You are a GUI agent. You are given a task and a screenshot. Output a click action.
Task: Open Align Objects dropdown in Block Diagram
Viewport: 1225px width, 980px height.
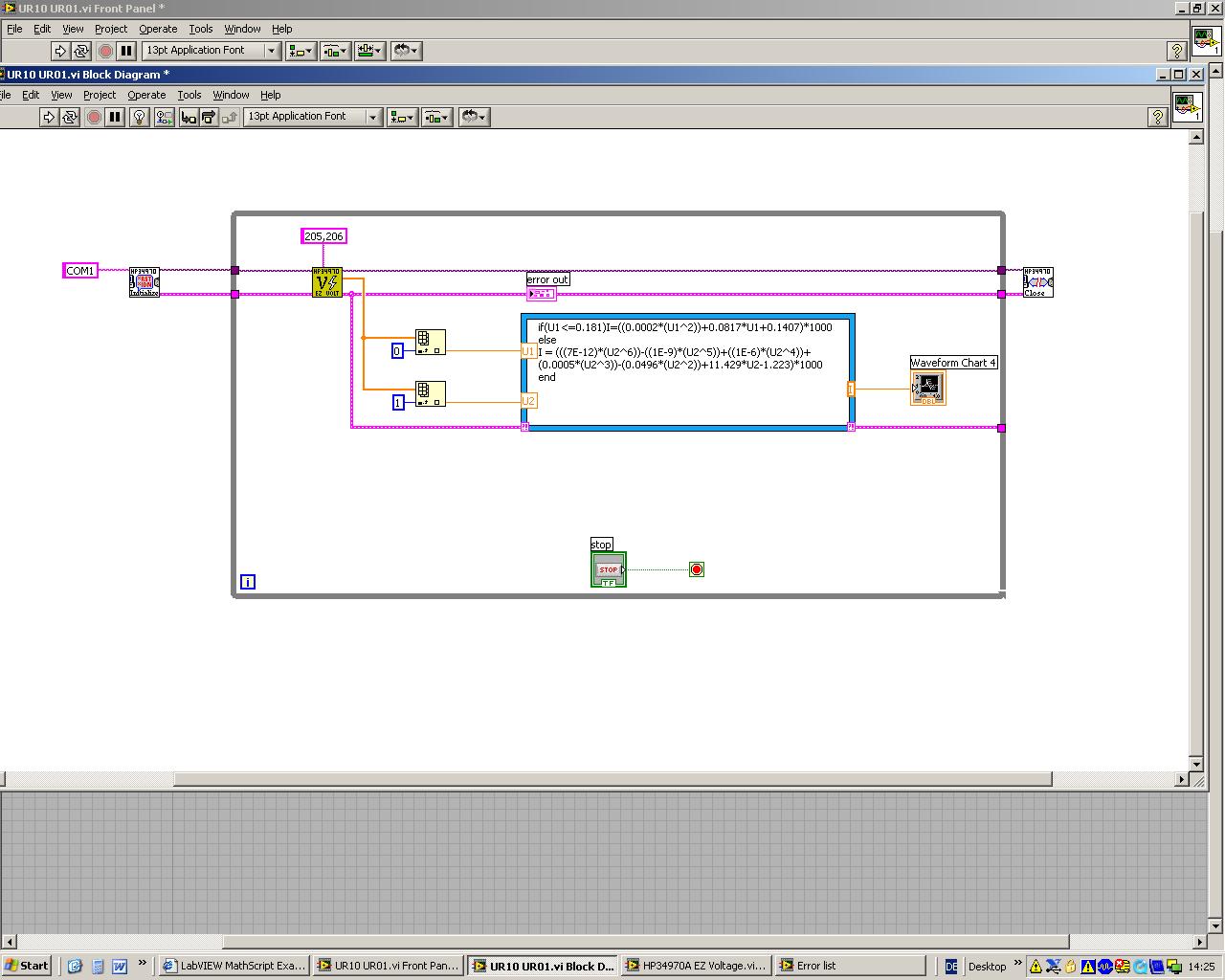tap(402, 117)
